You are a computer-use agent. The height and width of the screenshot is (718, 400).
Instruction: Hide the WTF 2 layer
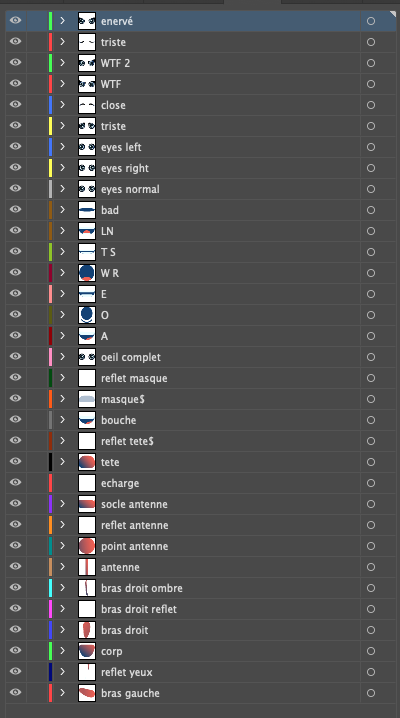tap(16, 63)
